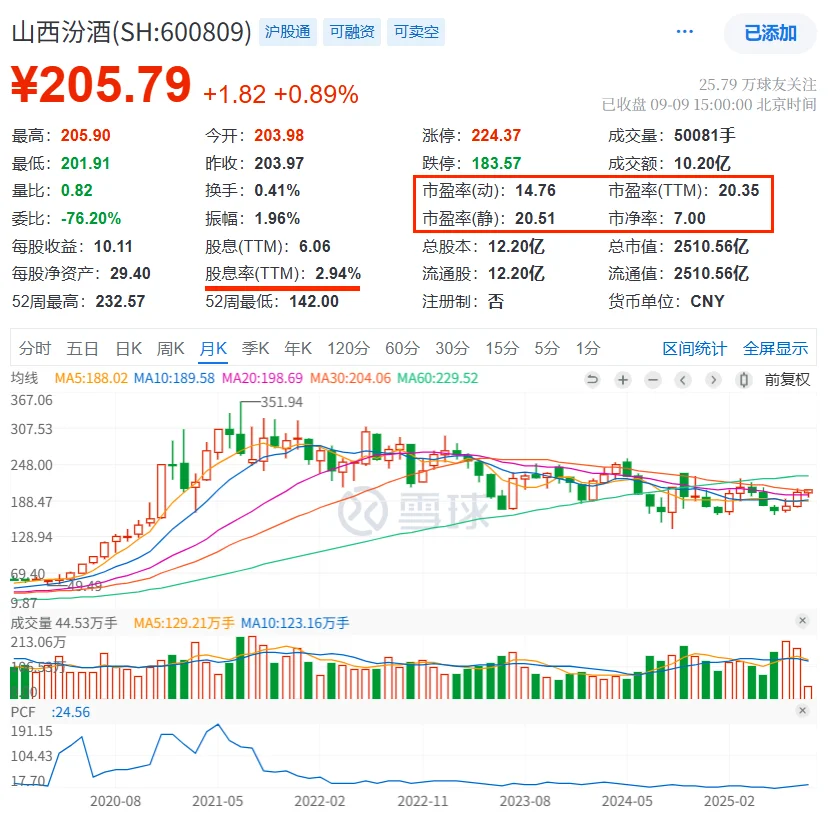Click the 可融资 tag
This screenshot has height=822, width=830.
[352, 32]
